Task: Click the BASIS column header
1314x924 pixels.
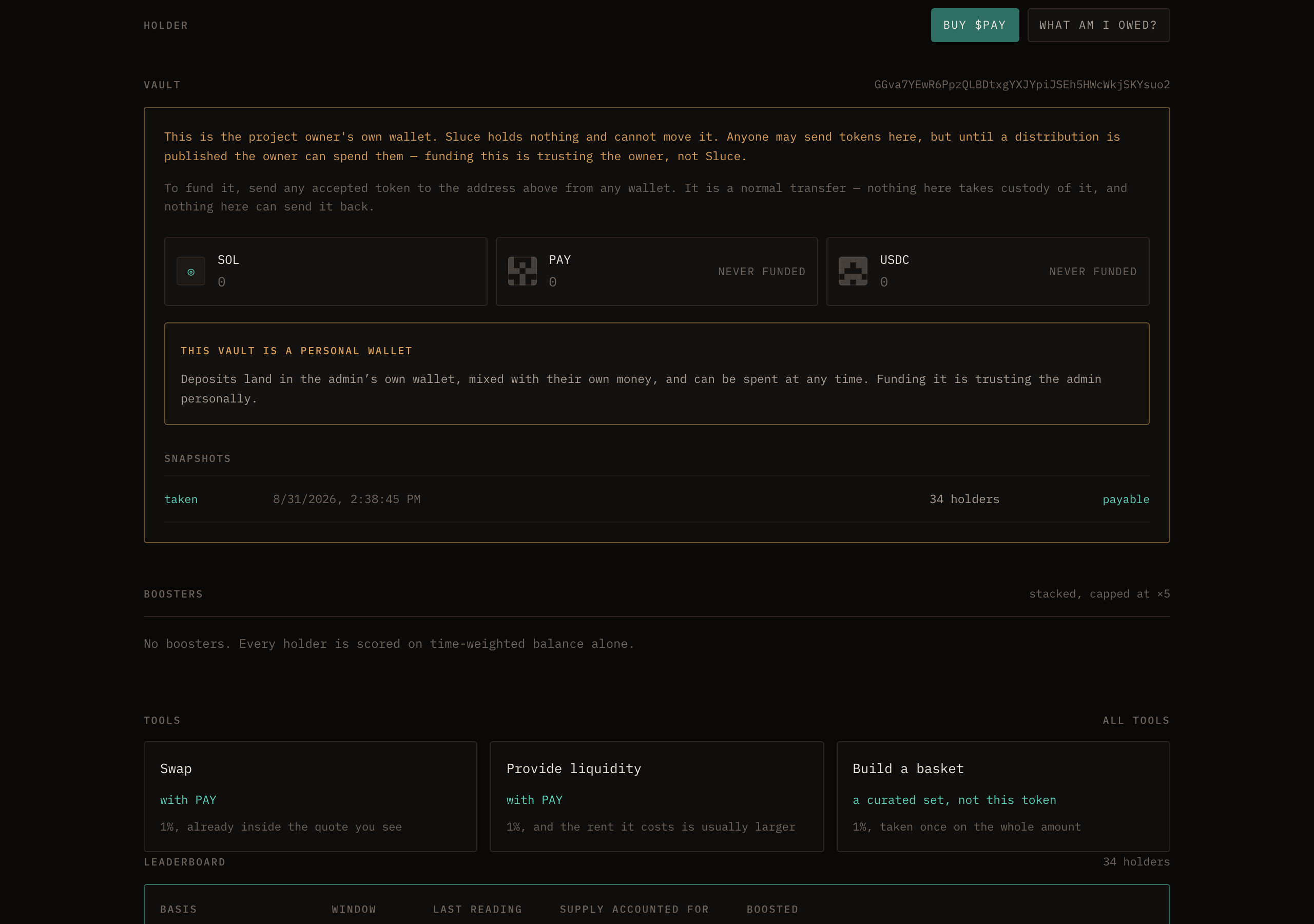Action: coord(179,909)
